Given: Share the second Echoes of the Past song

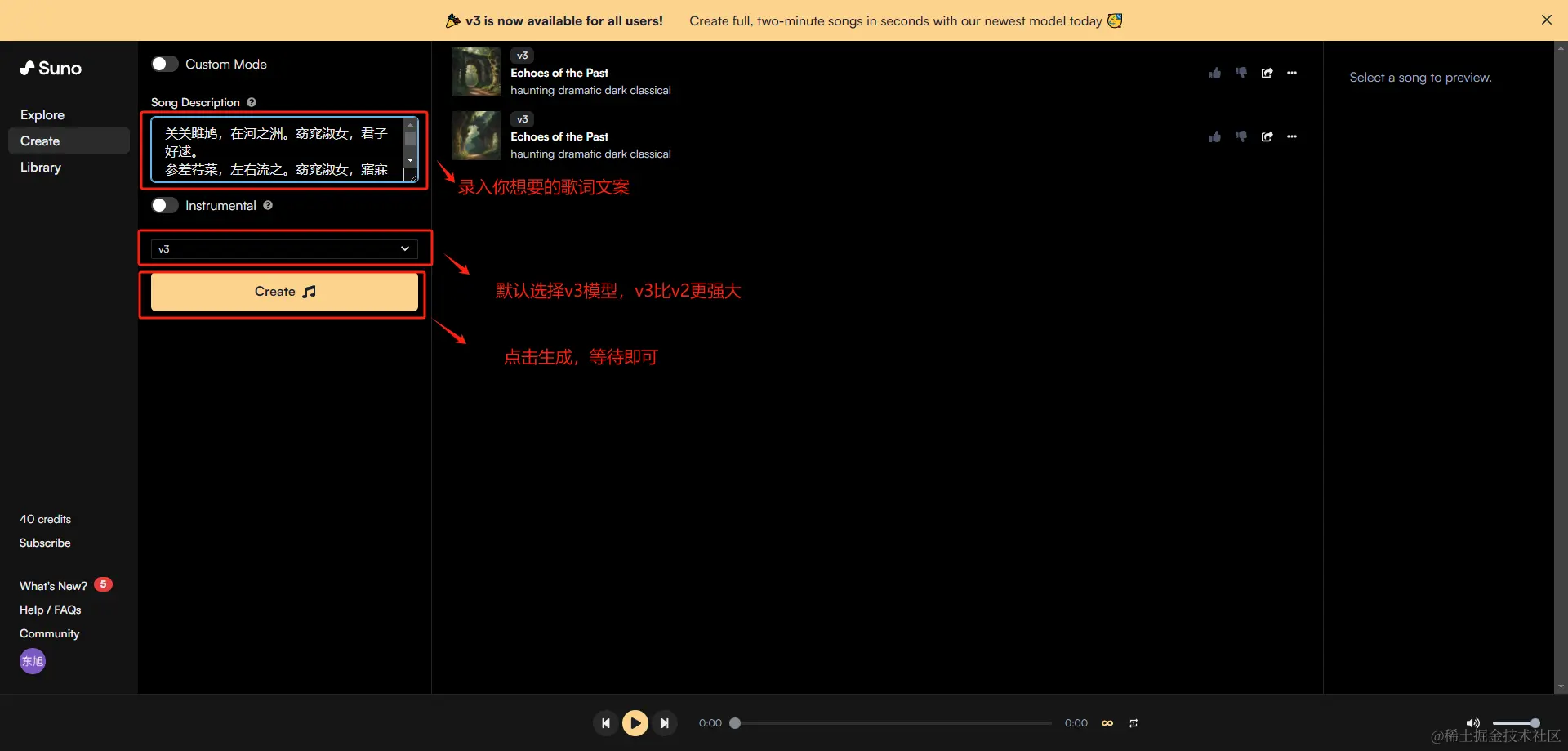Looking at the screenshot, I should coord(1267,136).
